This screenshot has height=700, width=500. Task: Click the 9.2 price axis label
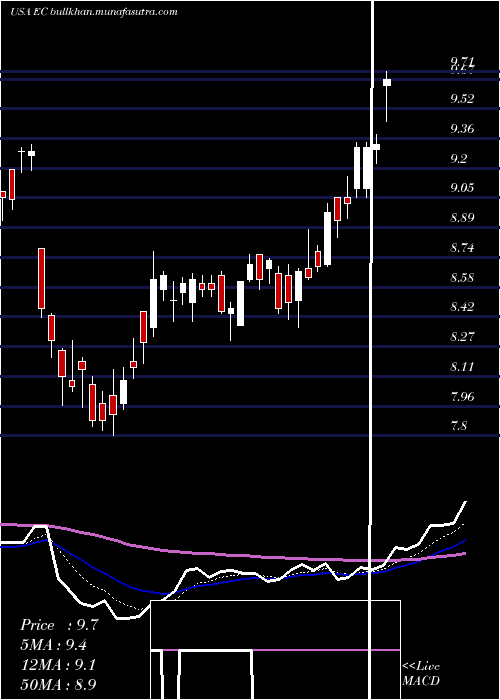pos(459,158)
